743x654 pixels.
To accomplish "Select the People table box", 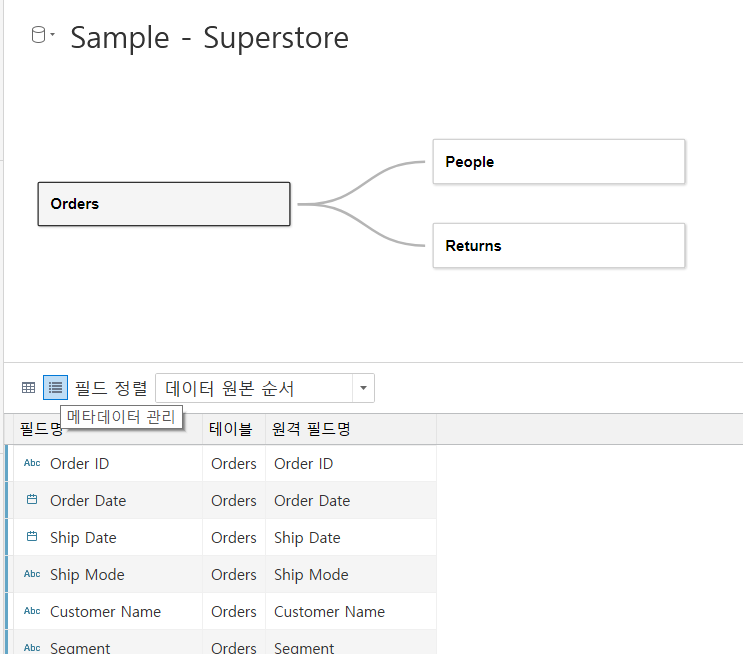I will tap(559, 162).
